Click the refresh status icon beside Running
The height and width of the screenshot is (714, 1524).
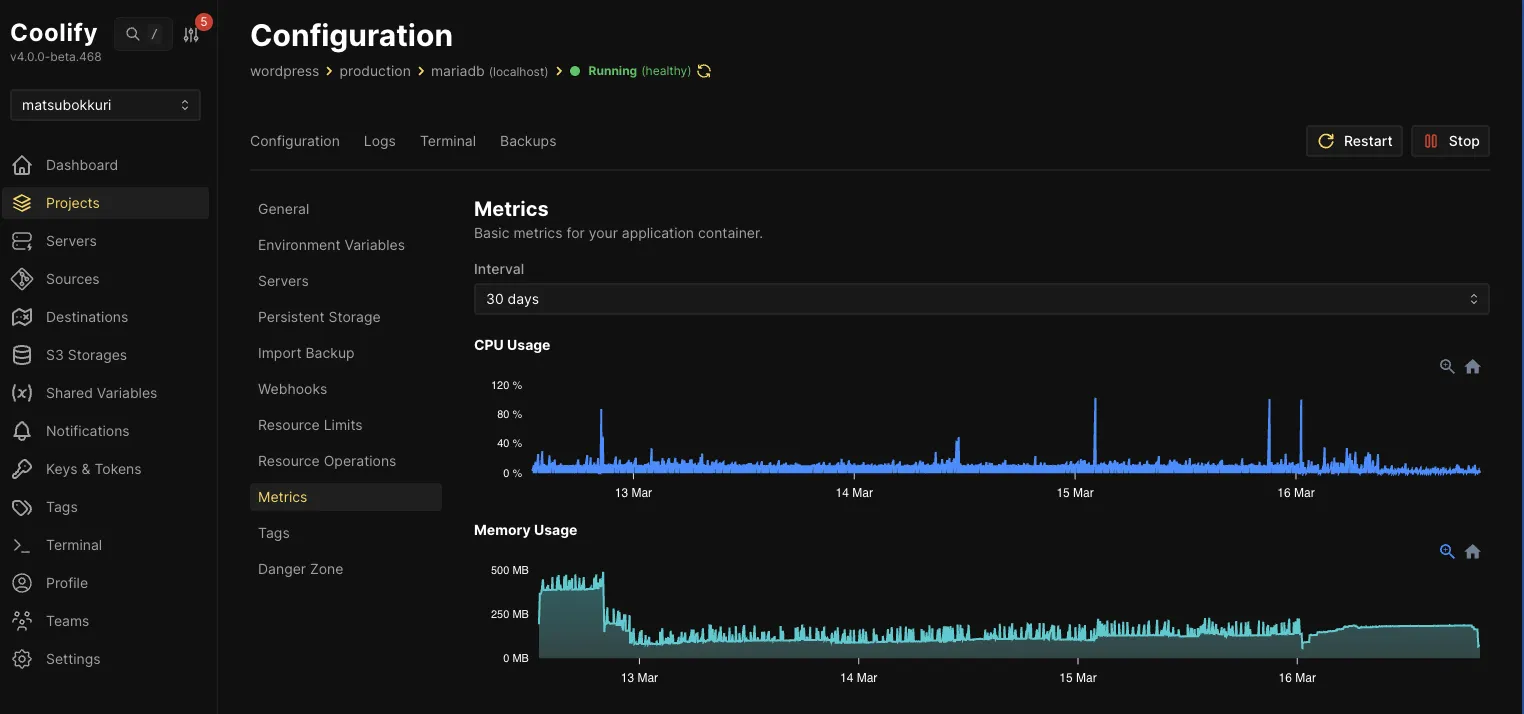(704, 71)
